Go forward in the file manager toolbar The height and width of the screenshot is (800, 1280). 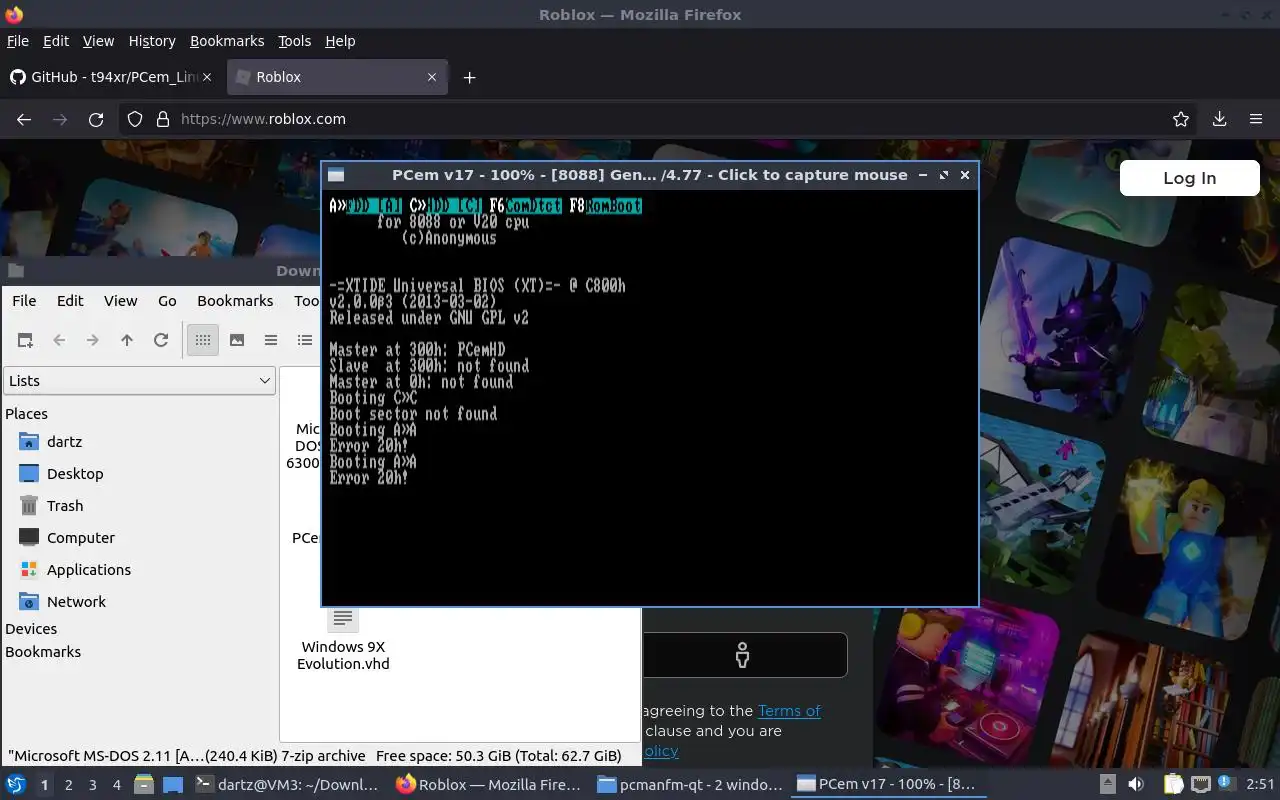(93, 340)
